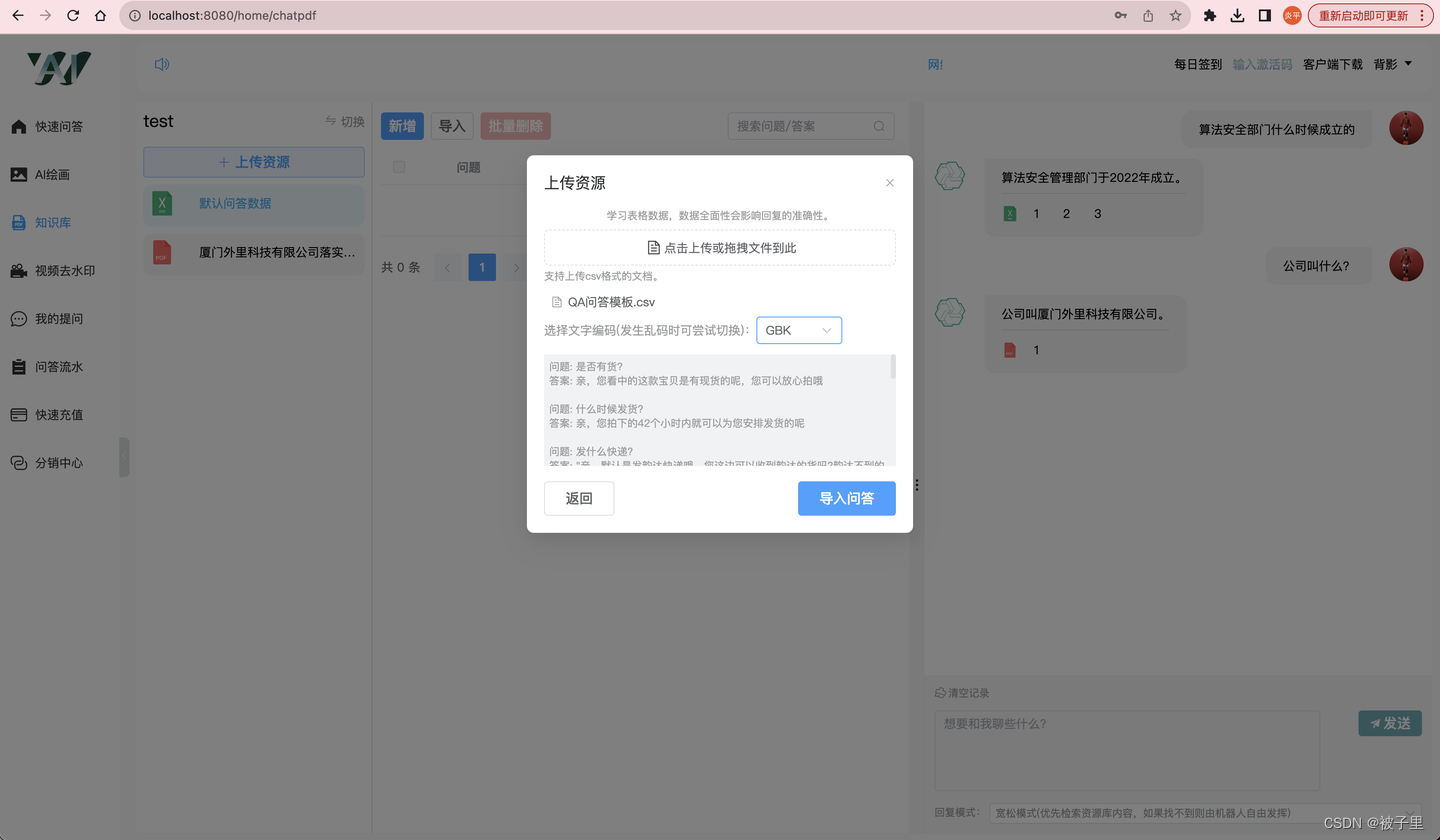Click the three-dot panel splitter handle
Image resolution: width=1440 pixels, height=840 pixels.
tap(916, 485)
